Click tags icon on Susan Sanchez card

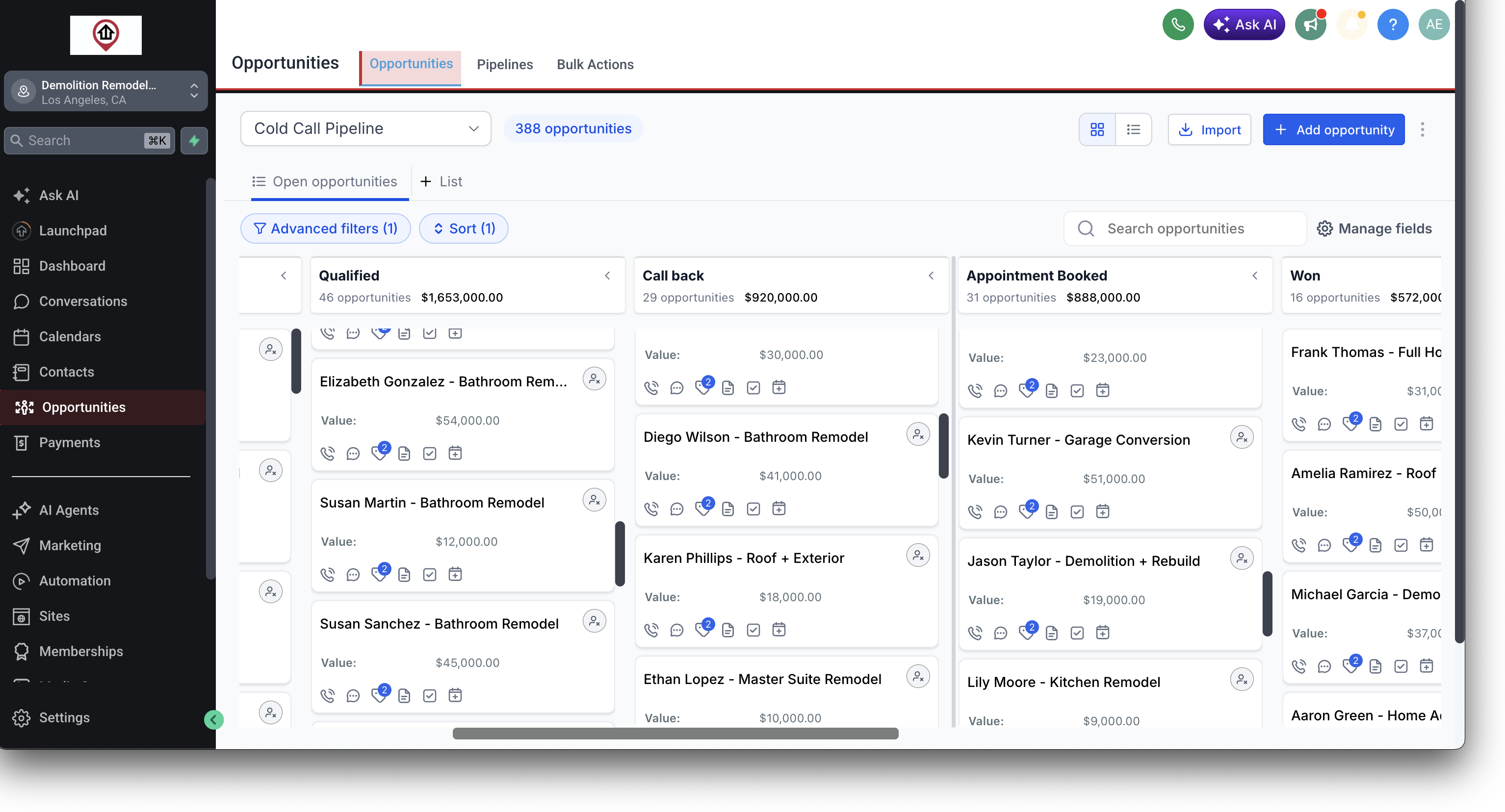pyautogui.click(x=380, y=695)
